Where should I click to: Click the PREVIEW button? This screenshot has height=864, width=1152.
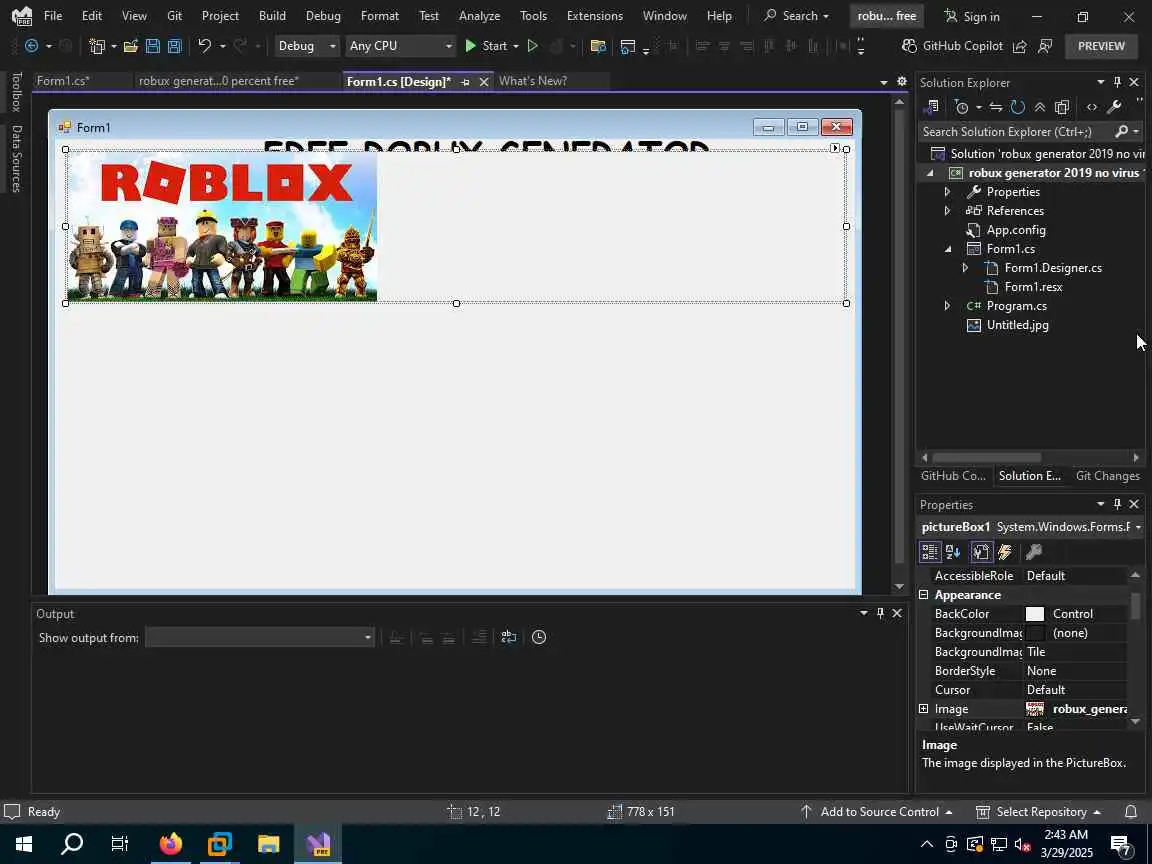[x=1101, y=46]
